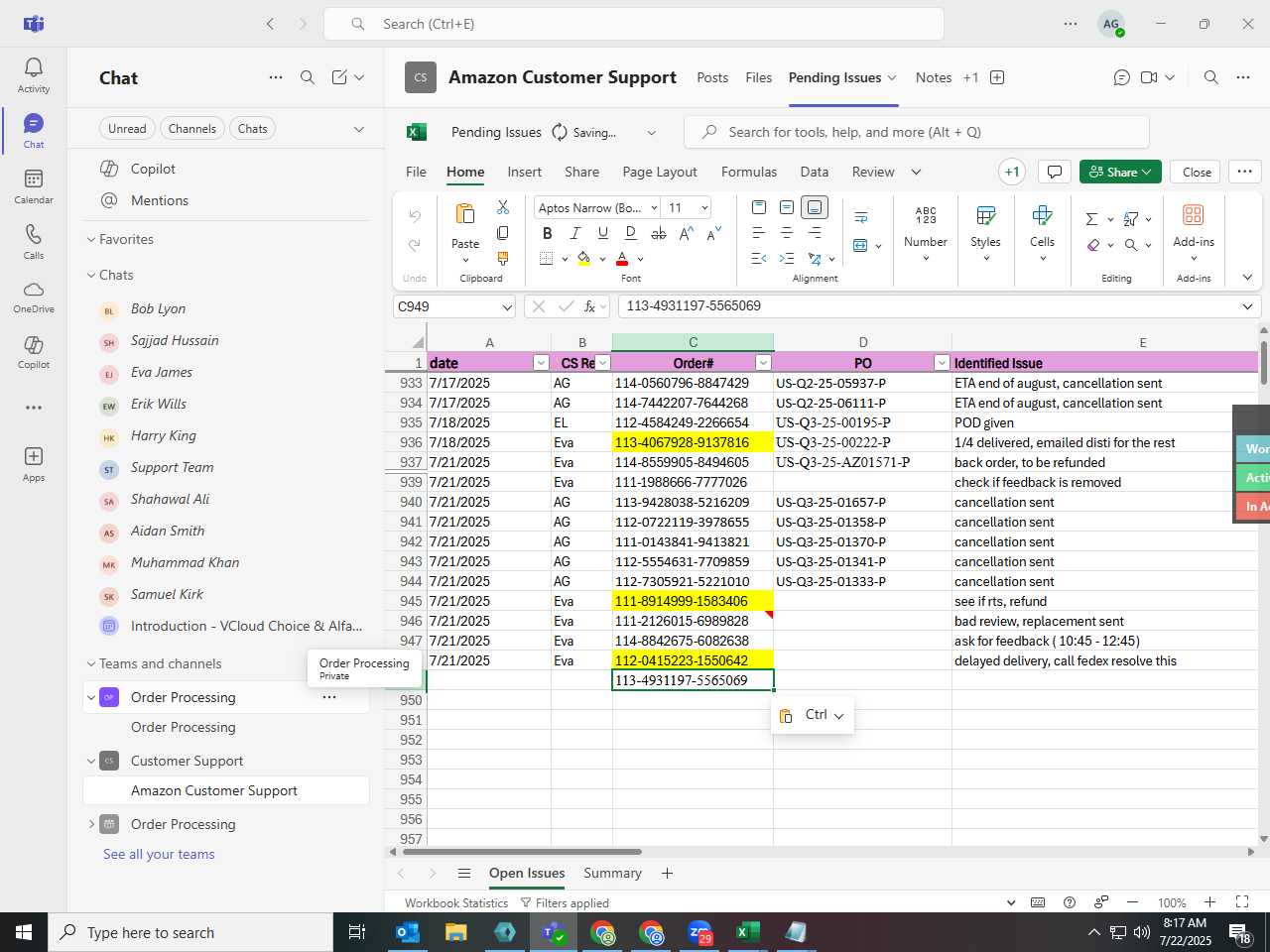The width and height of the screenshot is (1270, 952).
Task: Switch to the Summary sheet tab
Action: 612,873
